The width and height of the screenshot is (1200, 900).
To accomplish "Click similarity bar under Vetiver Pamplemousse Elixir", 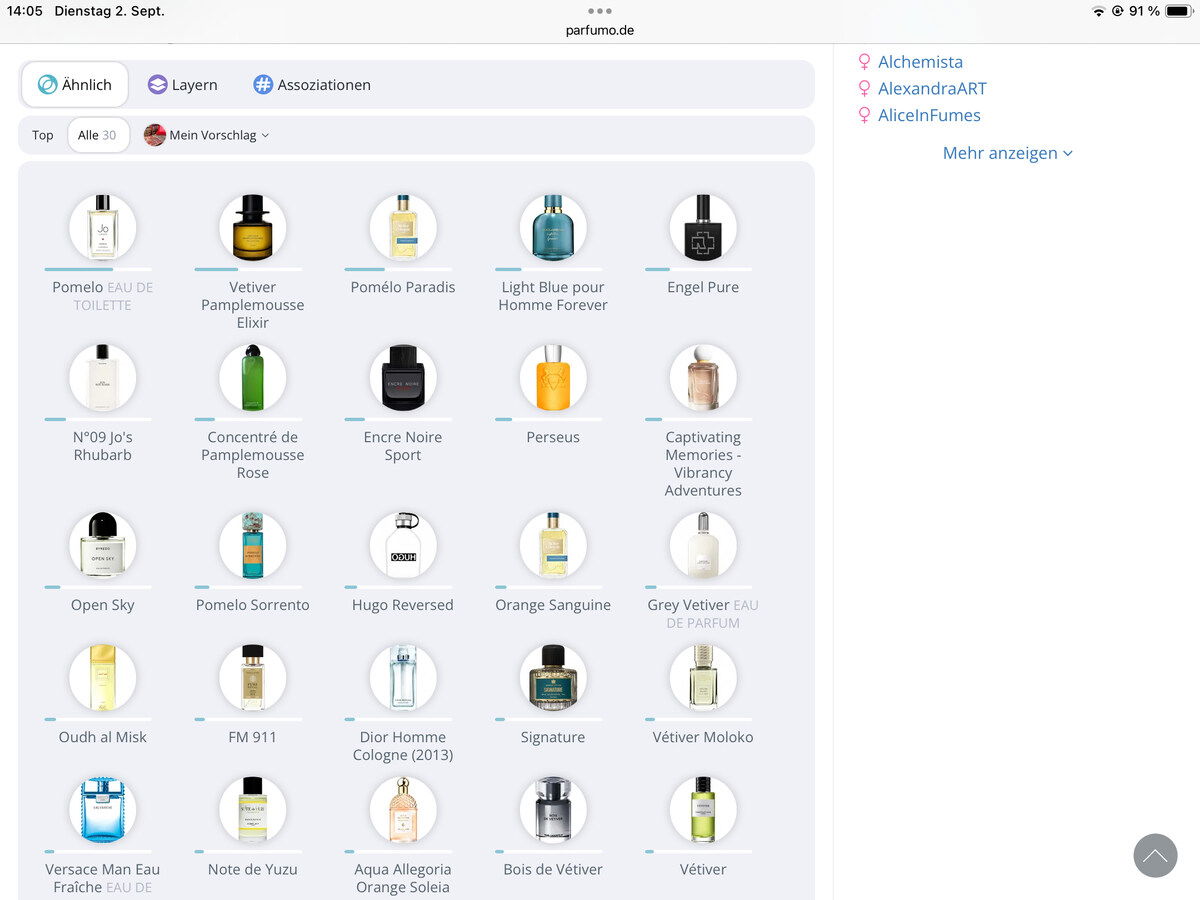I will click(x=248, y=269).
